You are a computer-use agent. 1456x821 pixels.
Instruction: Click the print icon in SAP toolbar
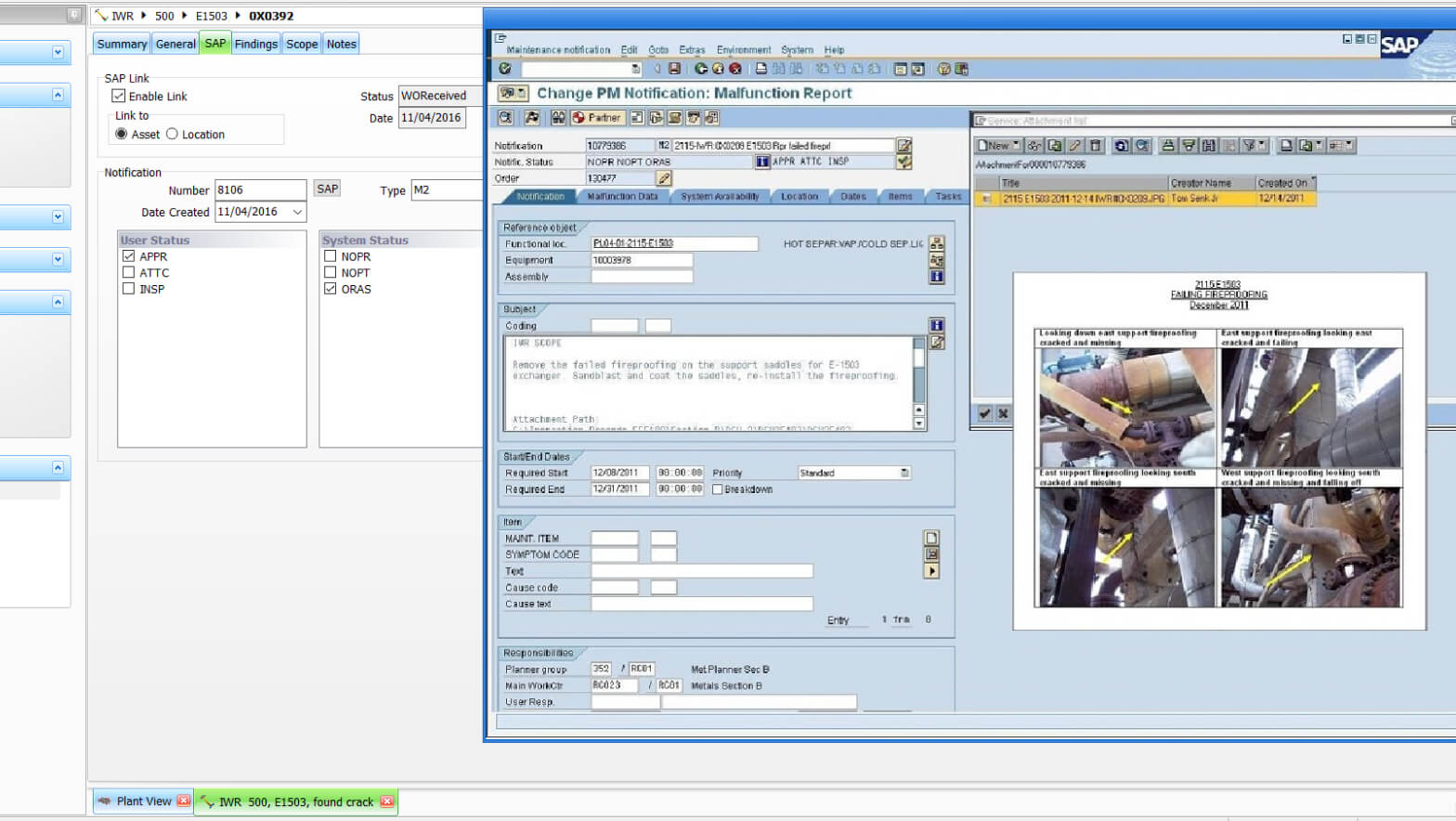pos(760,69)
